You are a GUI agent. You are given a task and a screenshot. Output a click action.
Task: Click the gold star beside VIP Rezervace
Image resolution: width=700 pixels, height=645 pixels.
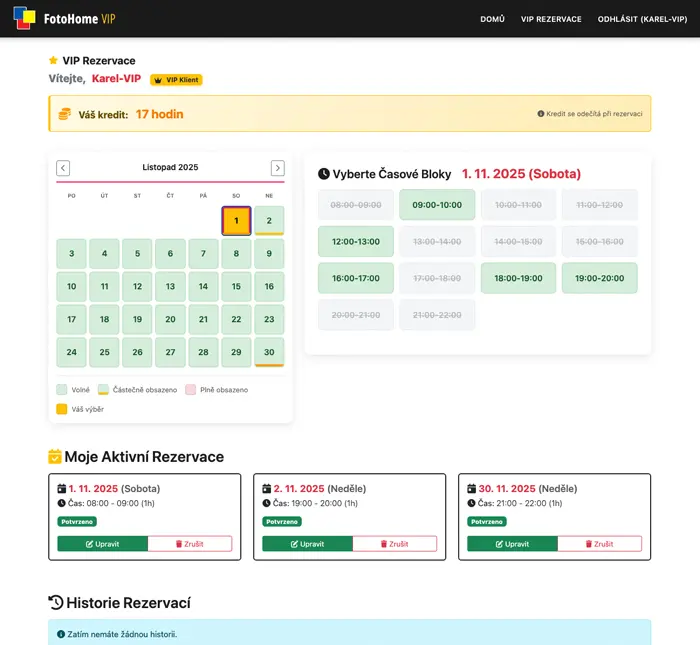(53, 60)
